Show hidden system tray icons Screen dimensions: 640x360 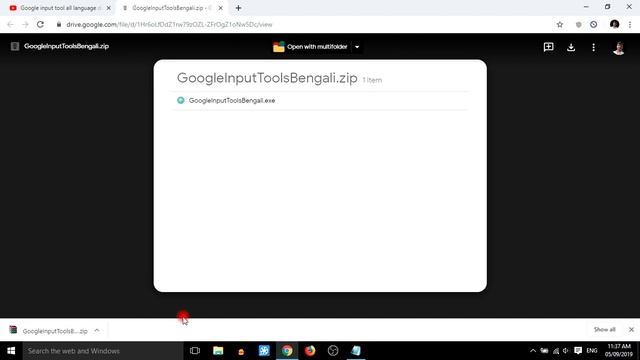(x=533, y=351)
